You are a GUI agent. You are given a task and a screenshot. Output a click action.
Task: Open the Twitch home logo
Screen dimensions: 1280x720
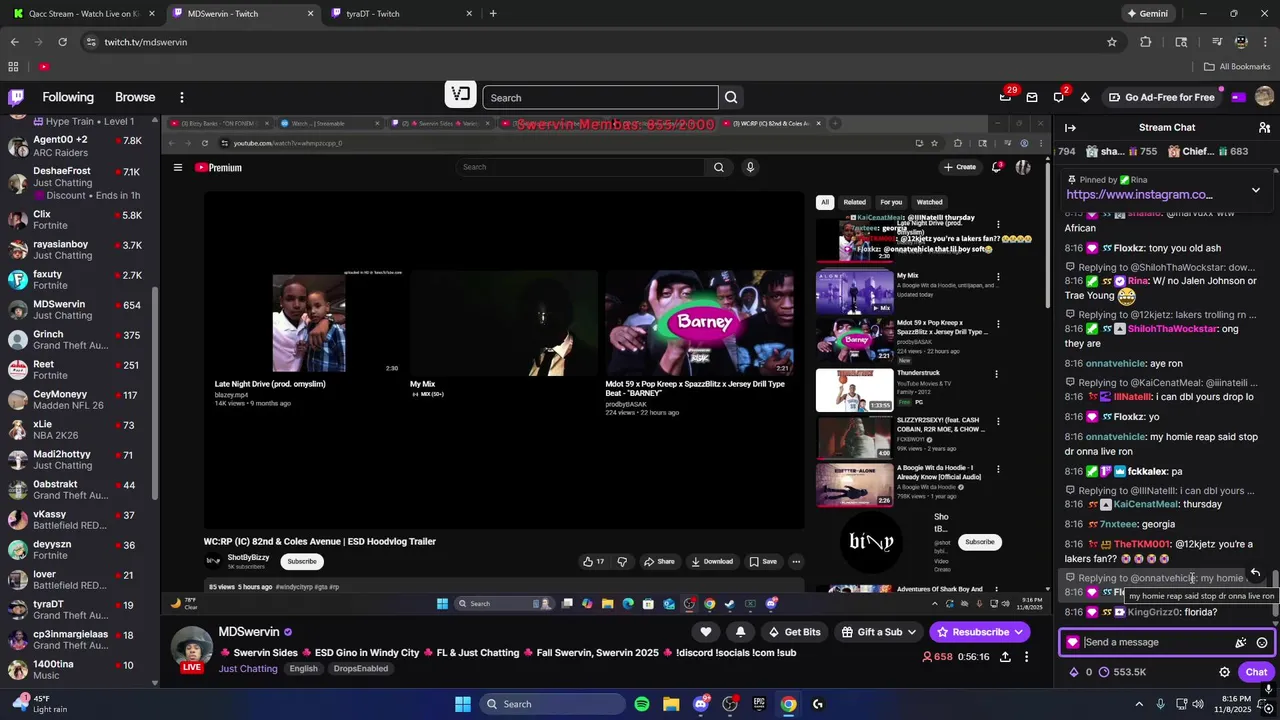[16, 97]
